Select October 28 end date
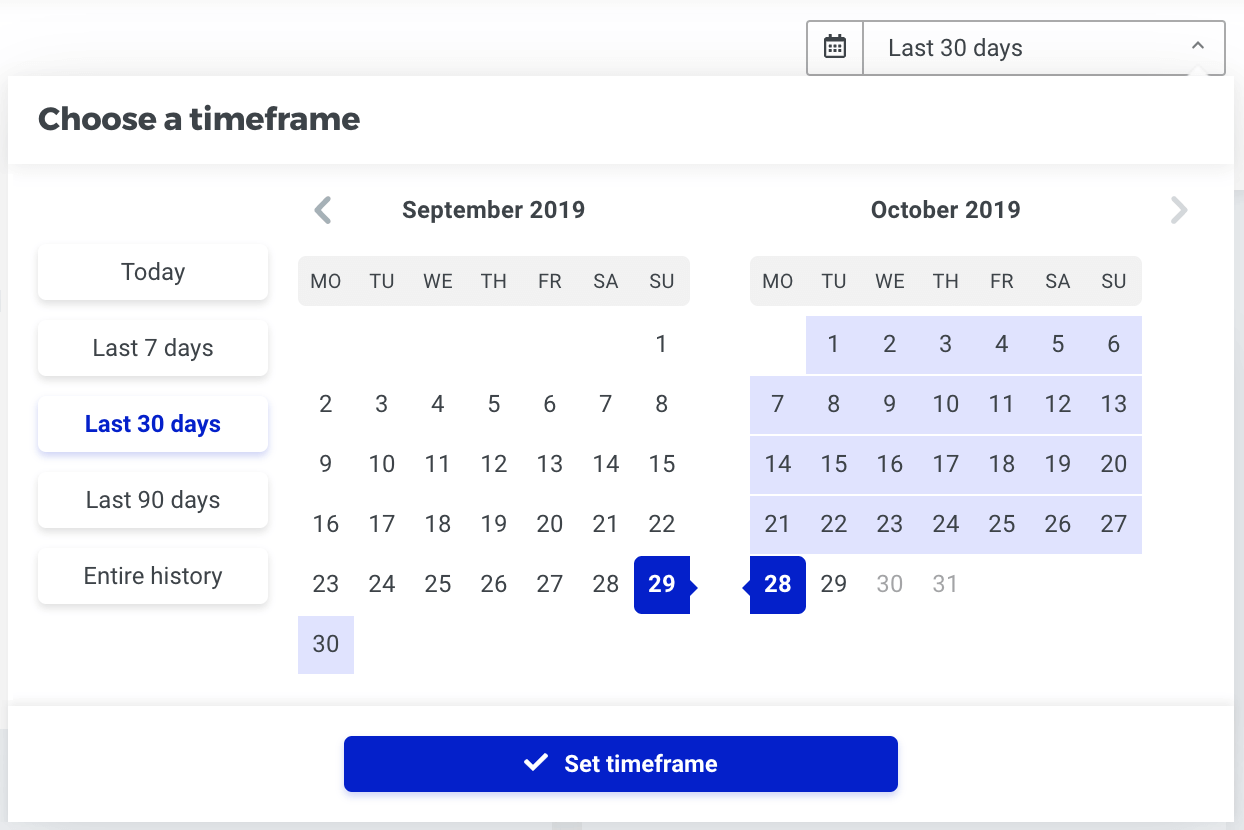Screen dimensions: 1244x830 point(778,584)
